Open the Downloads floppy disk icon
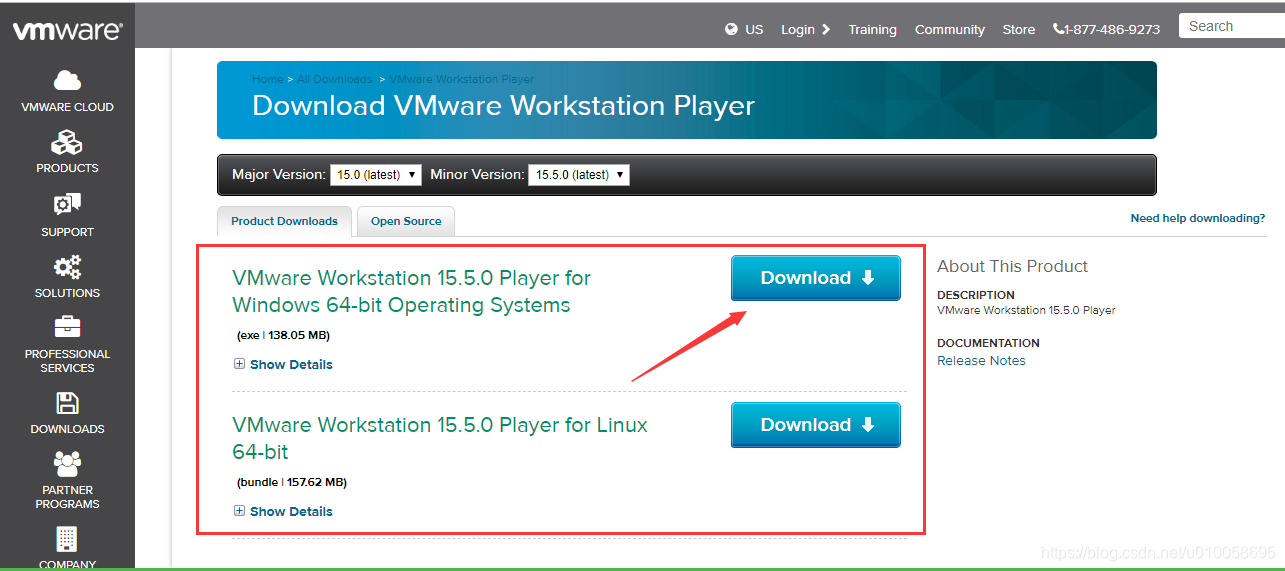Viewport: 1285px width, 571px height. tap(67, 403)
